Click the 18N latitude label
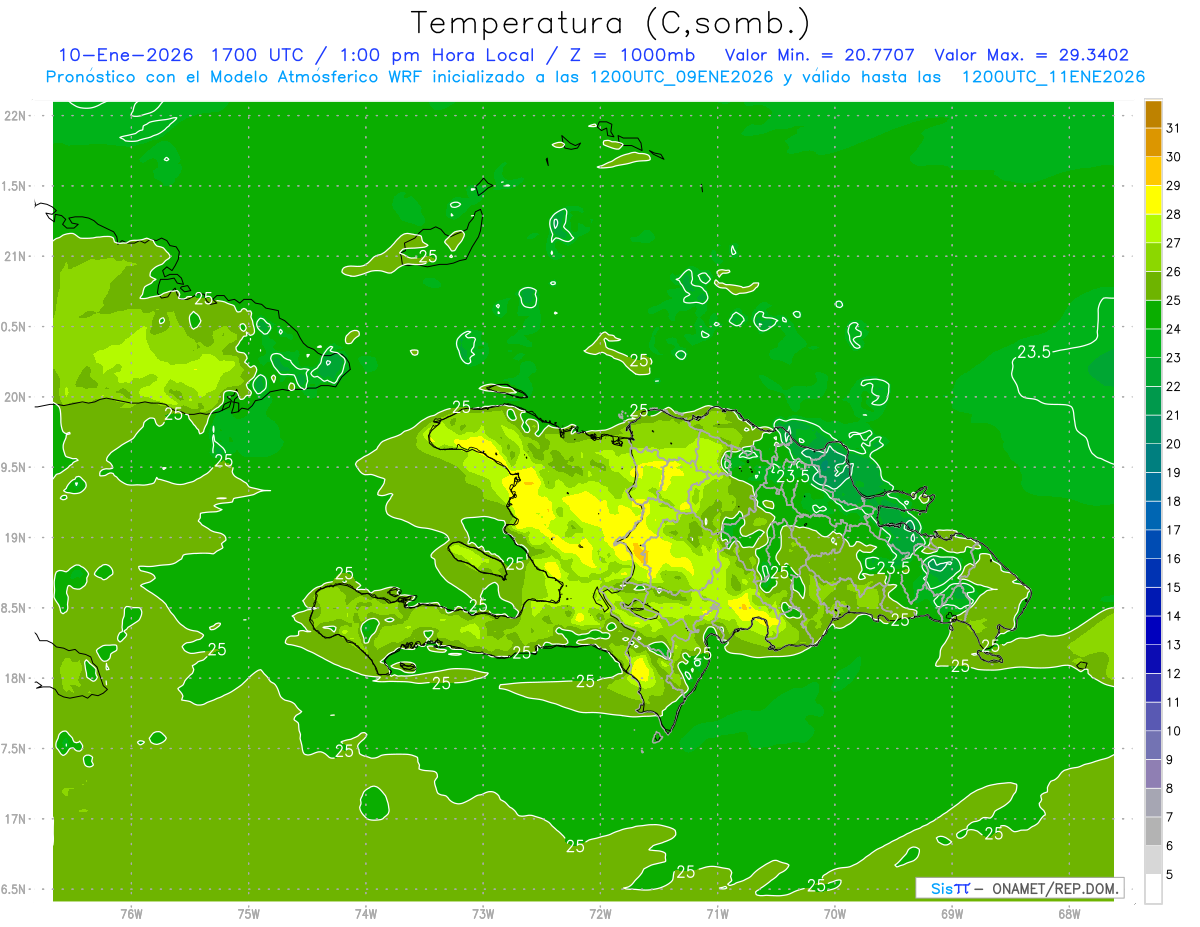 16,678
